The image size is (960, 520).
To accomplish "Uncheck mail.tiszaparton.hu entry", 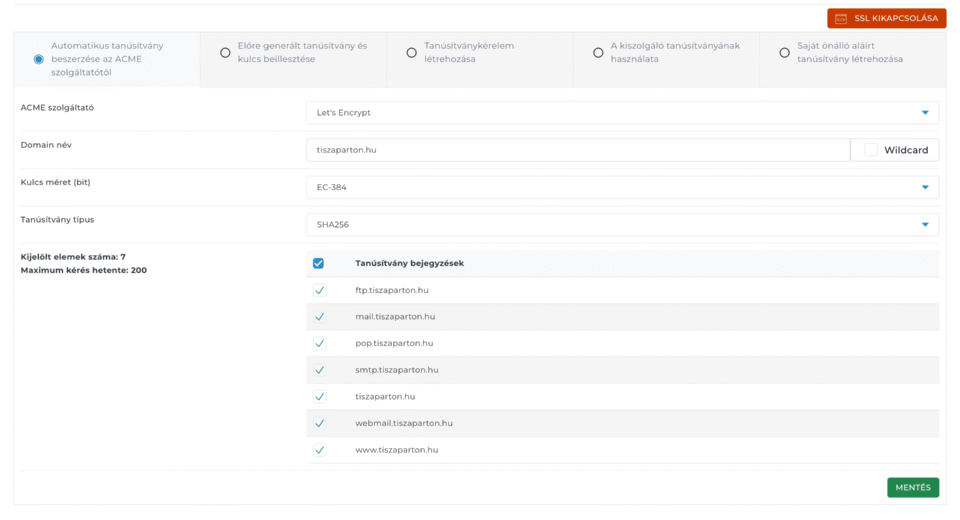I will point(319,317).
